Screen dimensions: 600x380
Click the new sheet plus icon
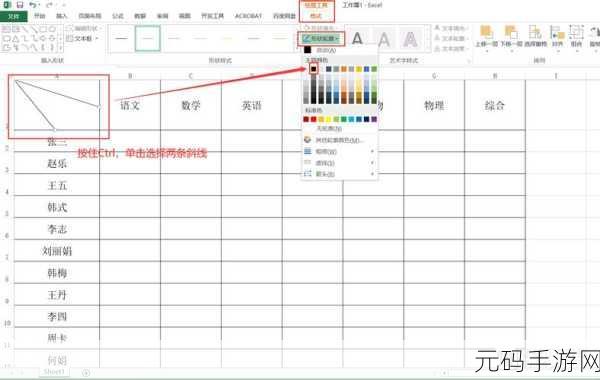(x=86, y=372)
